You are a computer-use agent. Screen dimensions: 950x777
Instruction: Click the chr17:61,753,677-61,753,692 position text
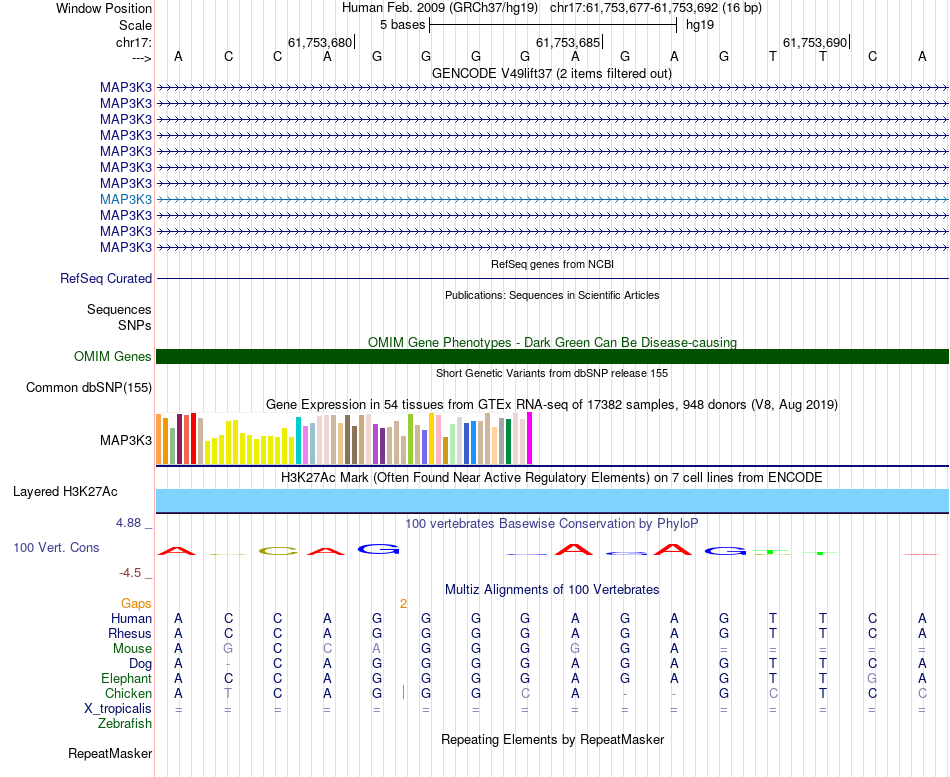(634, 8)
